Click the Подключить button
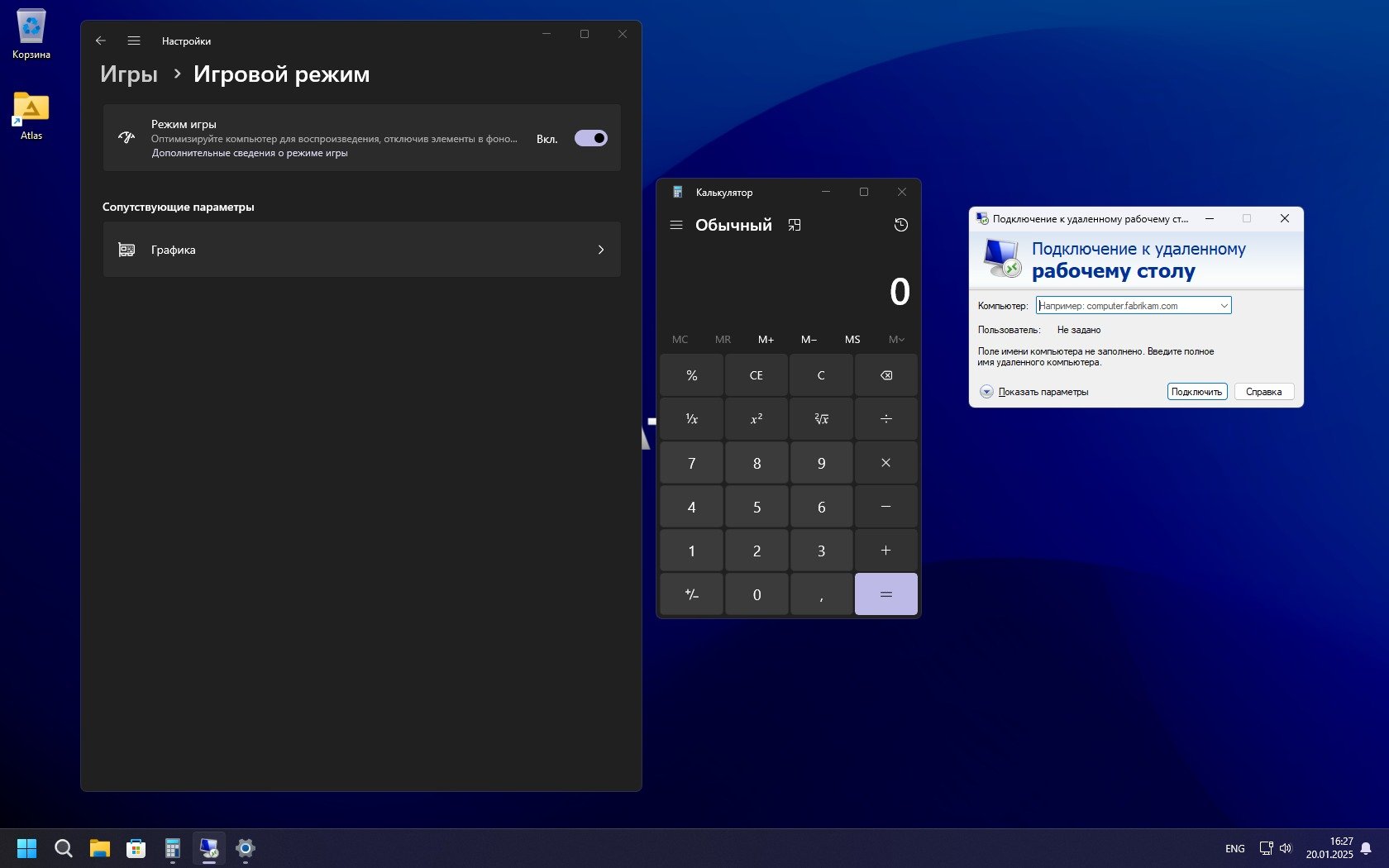1389x868 pixels. pos(1196,392)
